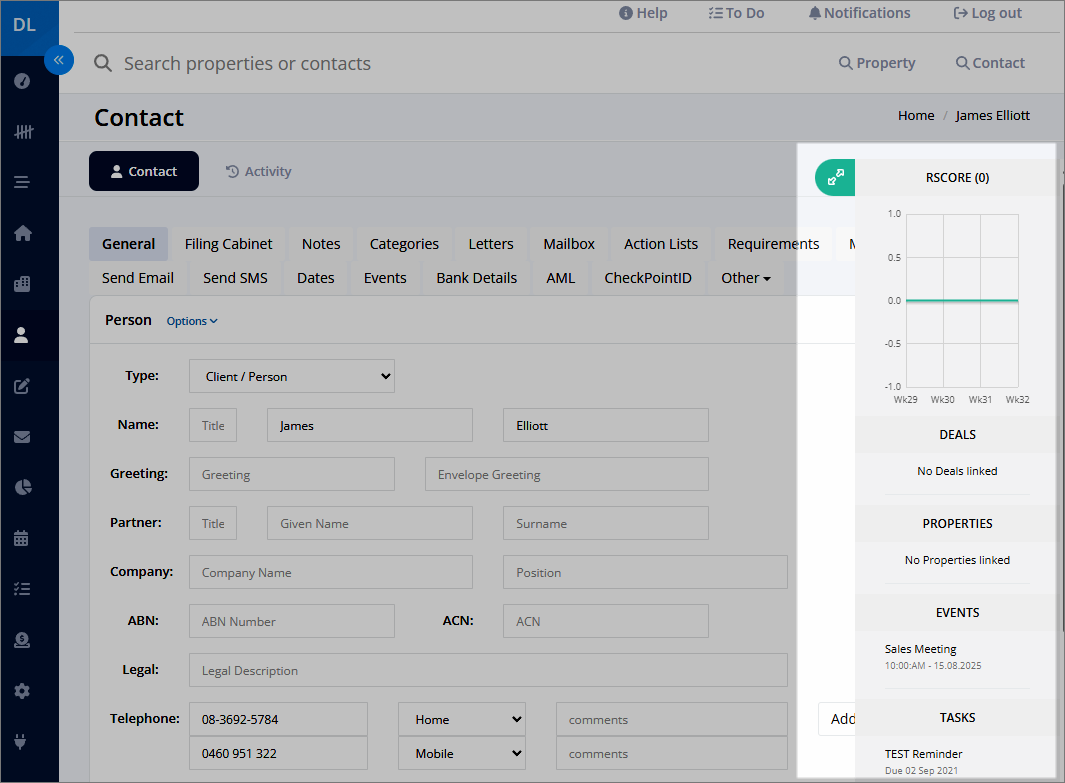
Task: Open the Send SMS tab
Action: pos(235,278)
